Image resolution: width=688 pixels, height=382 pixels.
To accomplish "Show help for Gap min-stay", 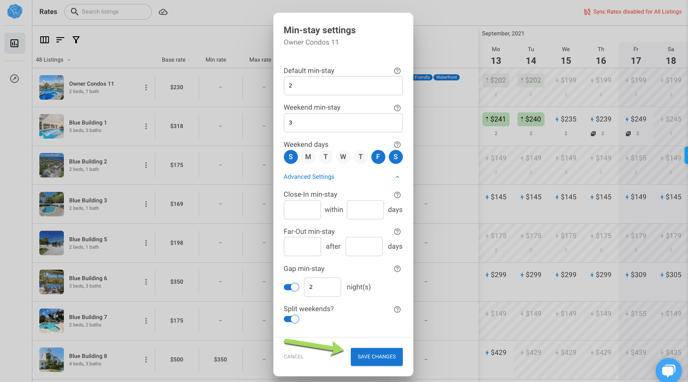I will click(397, 269).
